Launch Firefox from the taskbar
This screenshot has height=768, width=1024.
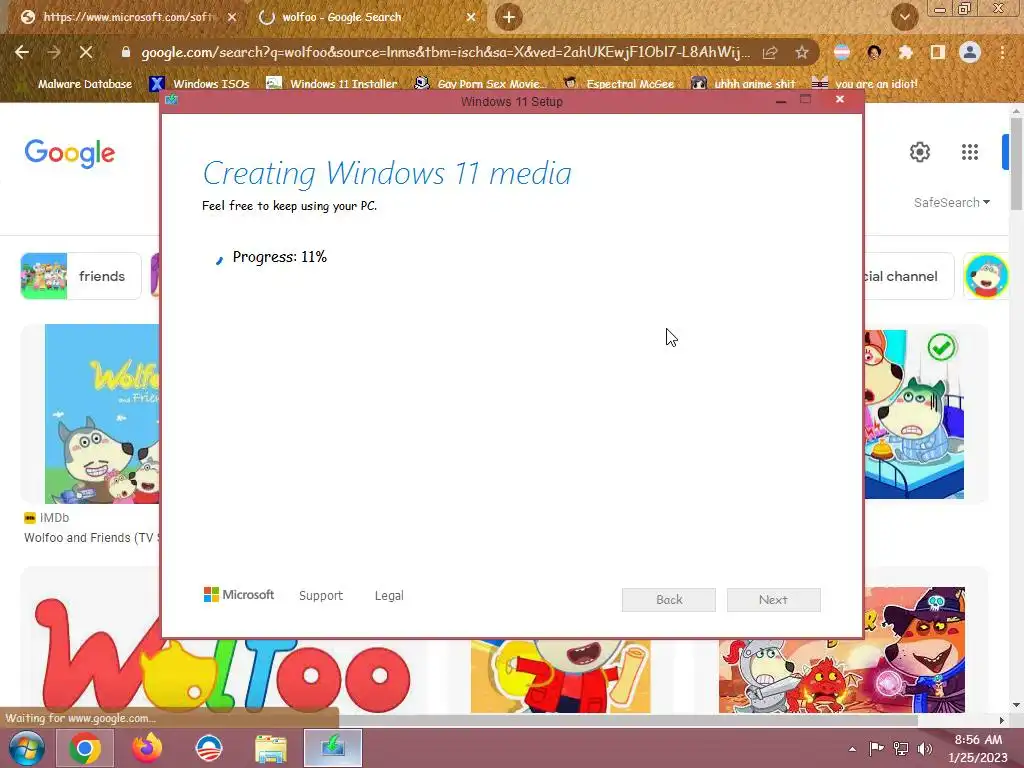[x=147, y=748]
